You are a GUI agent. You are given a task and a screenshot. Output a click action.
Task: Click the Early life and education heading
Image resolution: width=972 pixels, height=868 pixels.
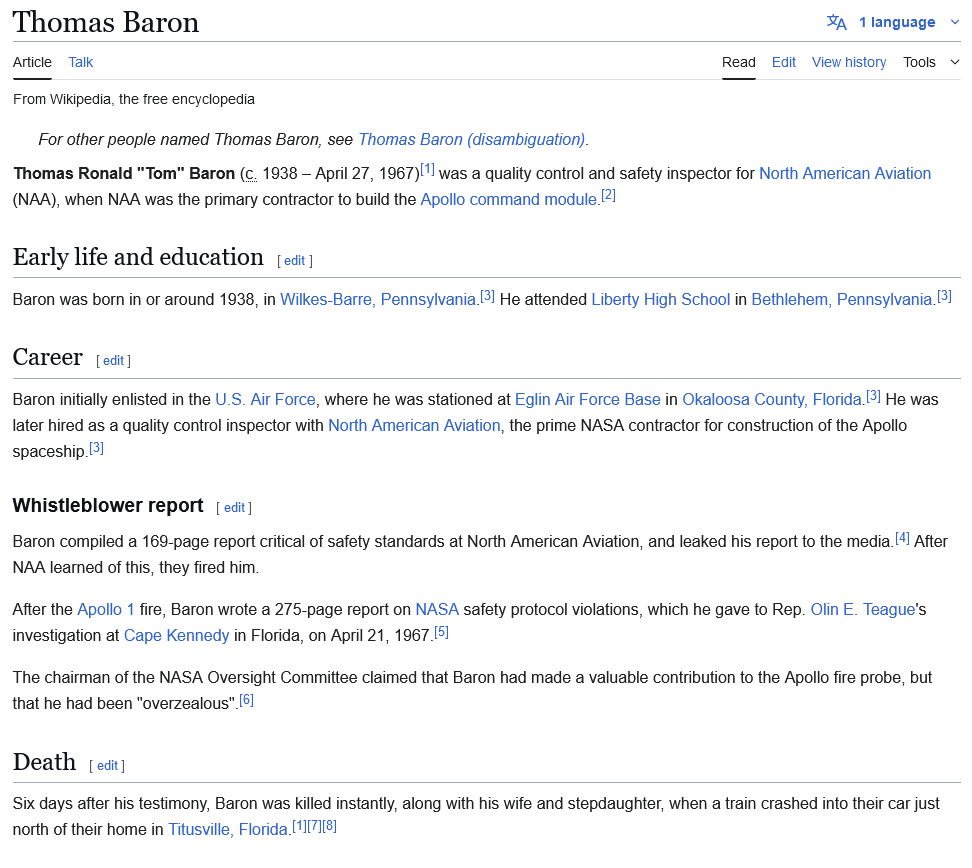(x=138, y=257)
